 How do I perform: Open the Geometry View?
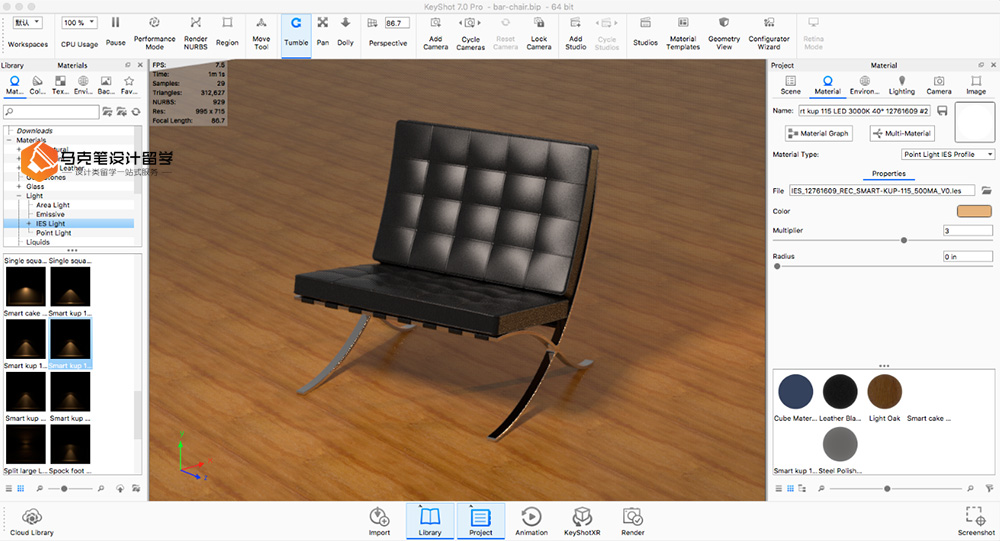(x=724, y=33)
